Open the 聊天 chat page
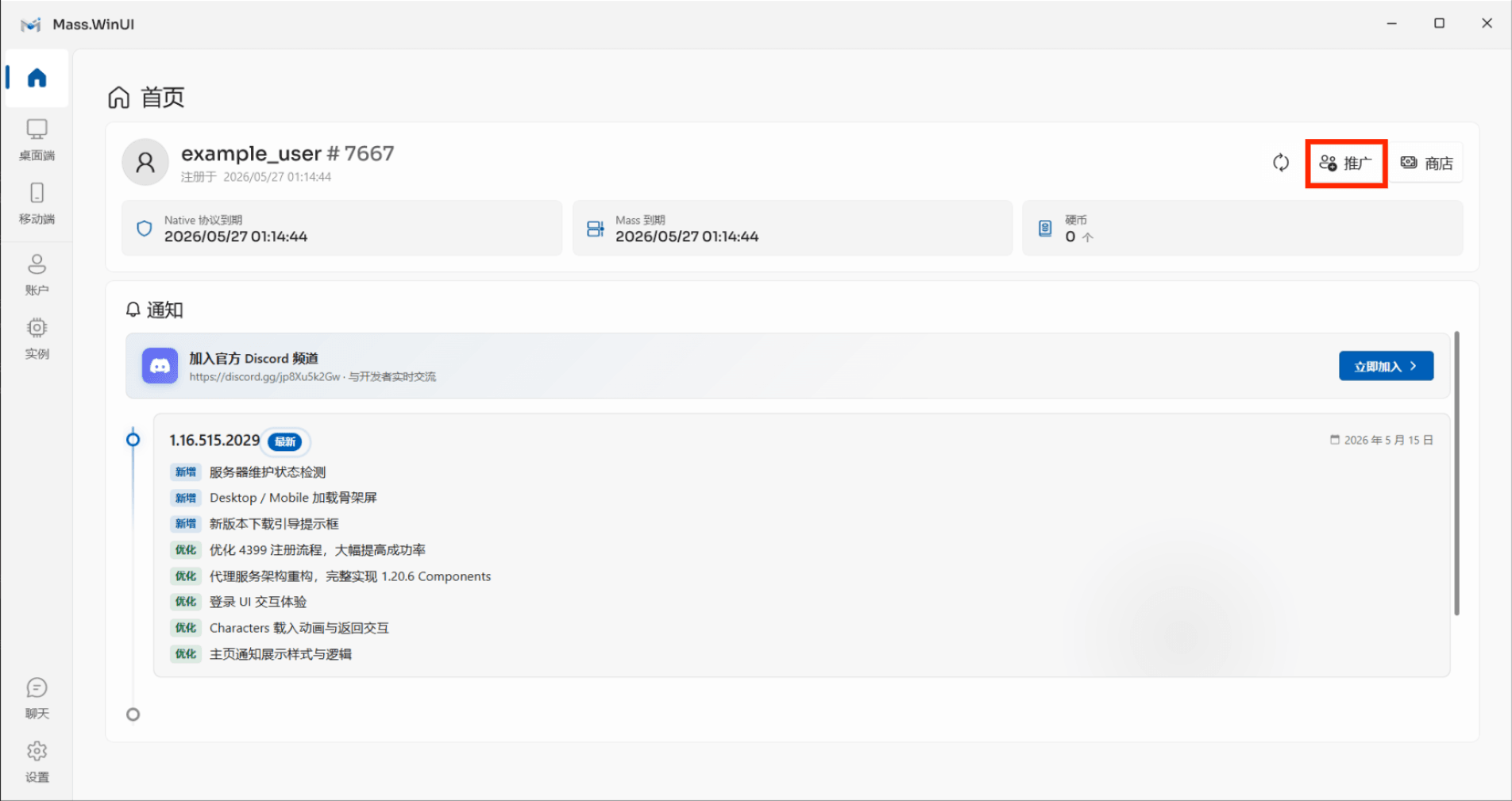 pos(37,699)
